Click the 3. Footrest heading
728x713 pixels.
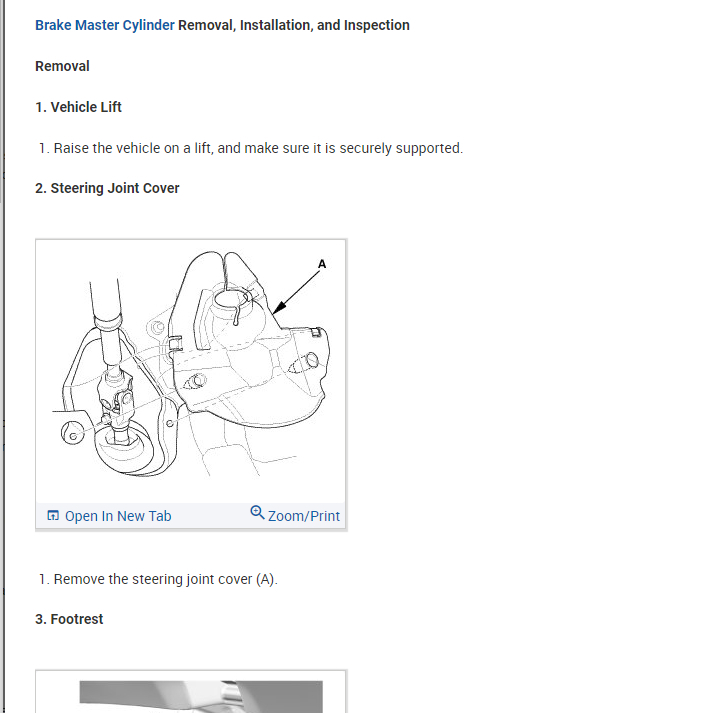point(69,619)
